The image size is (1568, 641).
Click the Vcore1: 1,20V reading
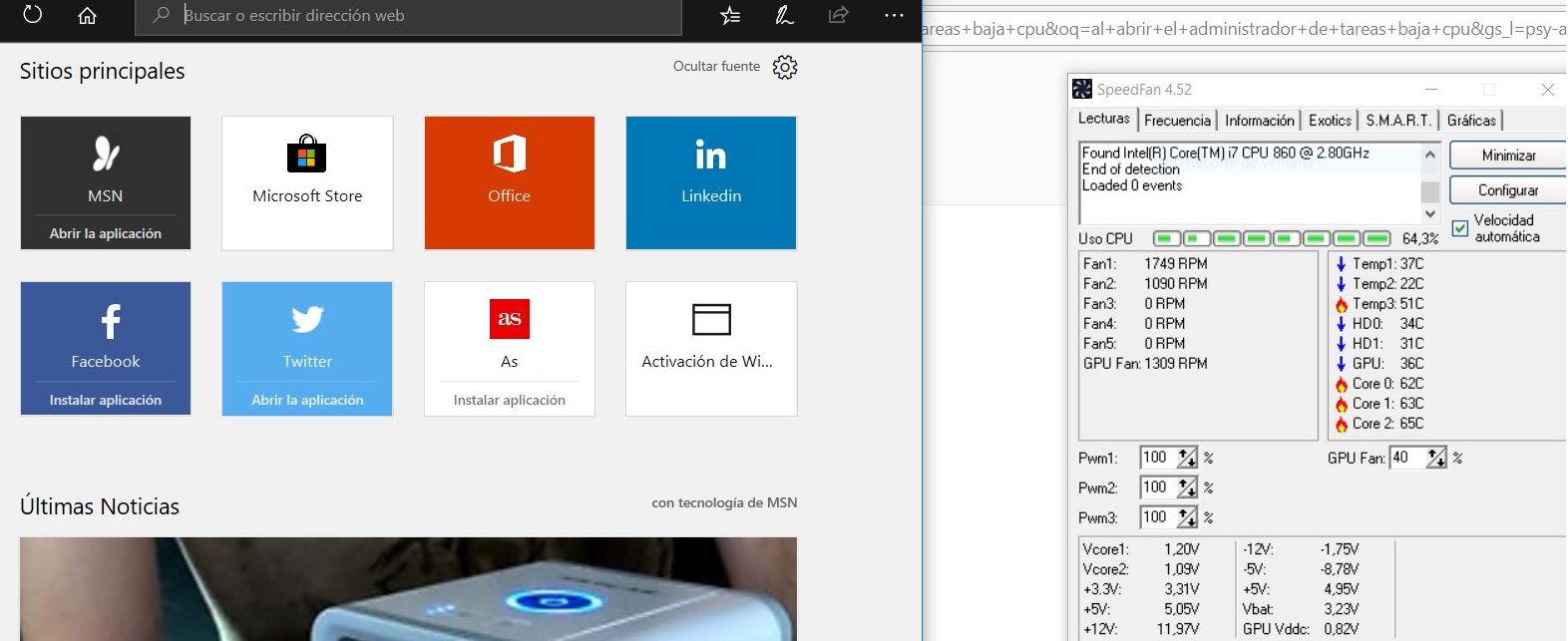coord(1141,549)
